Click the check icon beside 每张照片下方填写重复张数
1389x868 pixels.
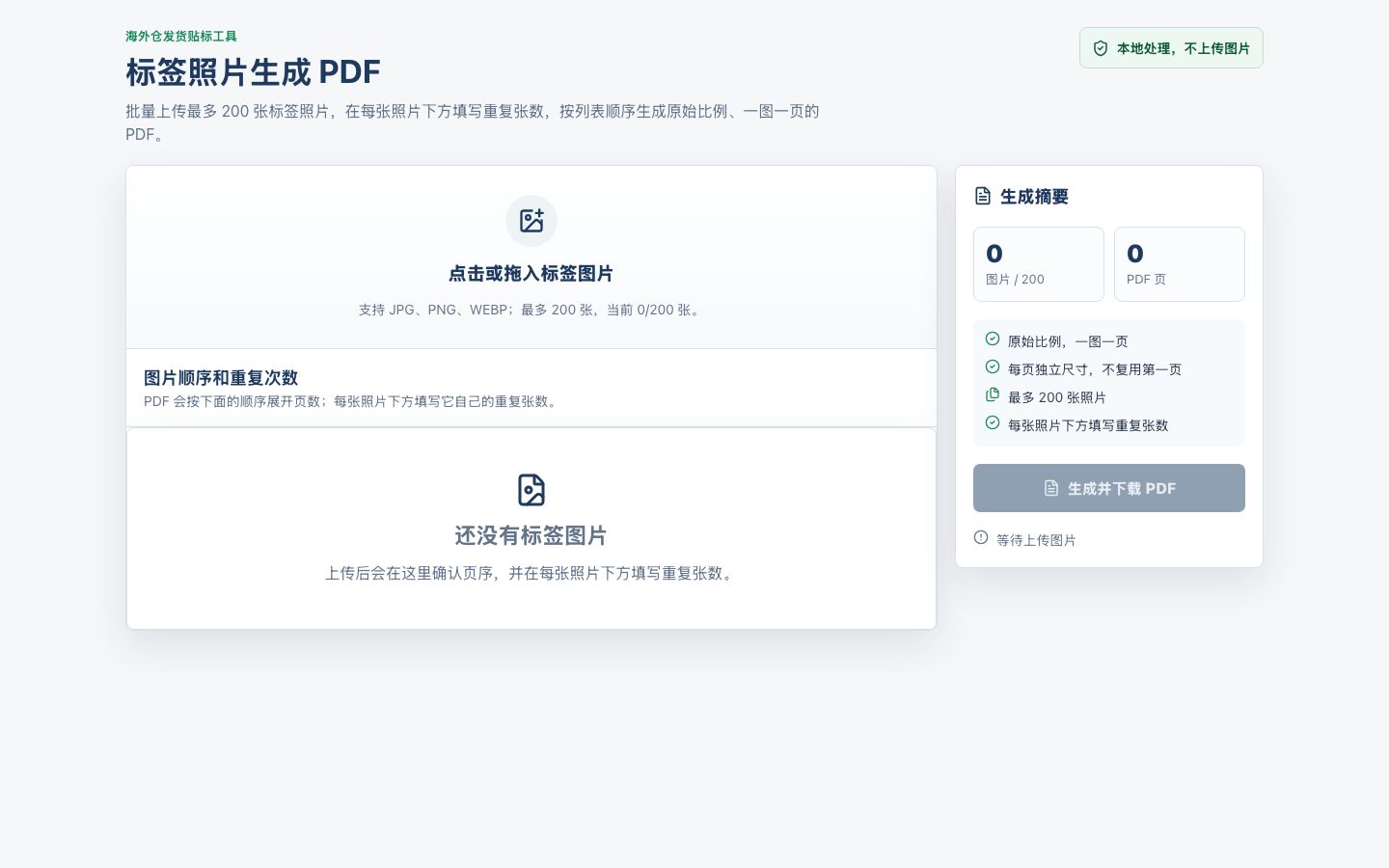[x=993, y=422]
